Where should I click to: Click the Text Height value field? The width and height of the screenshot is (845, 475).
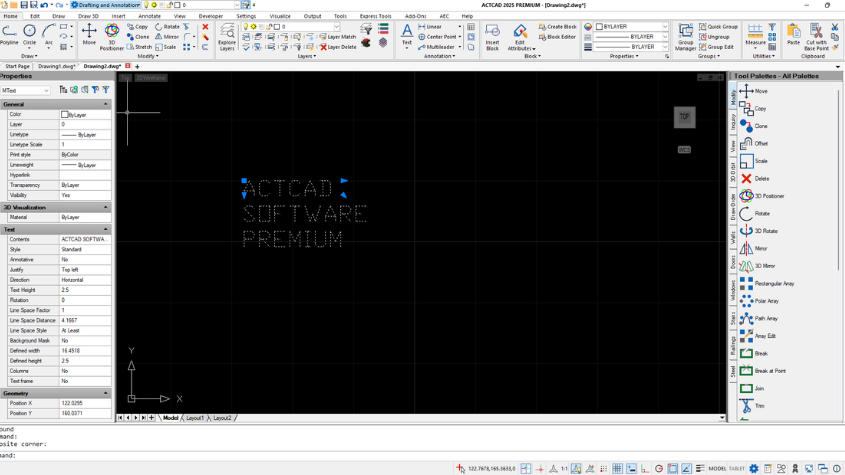85,290
